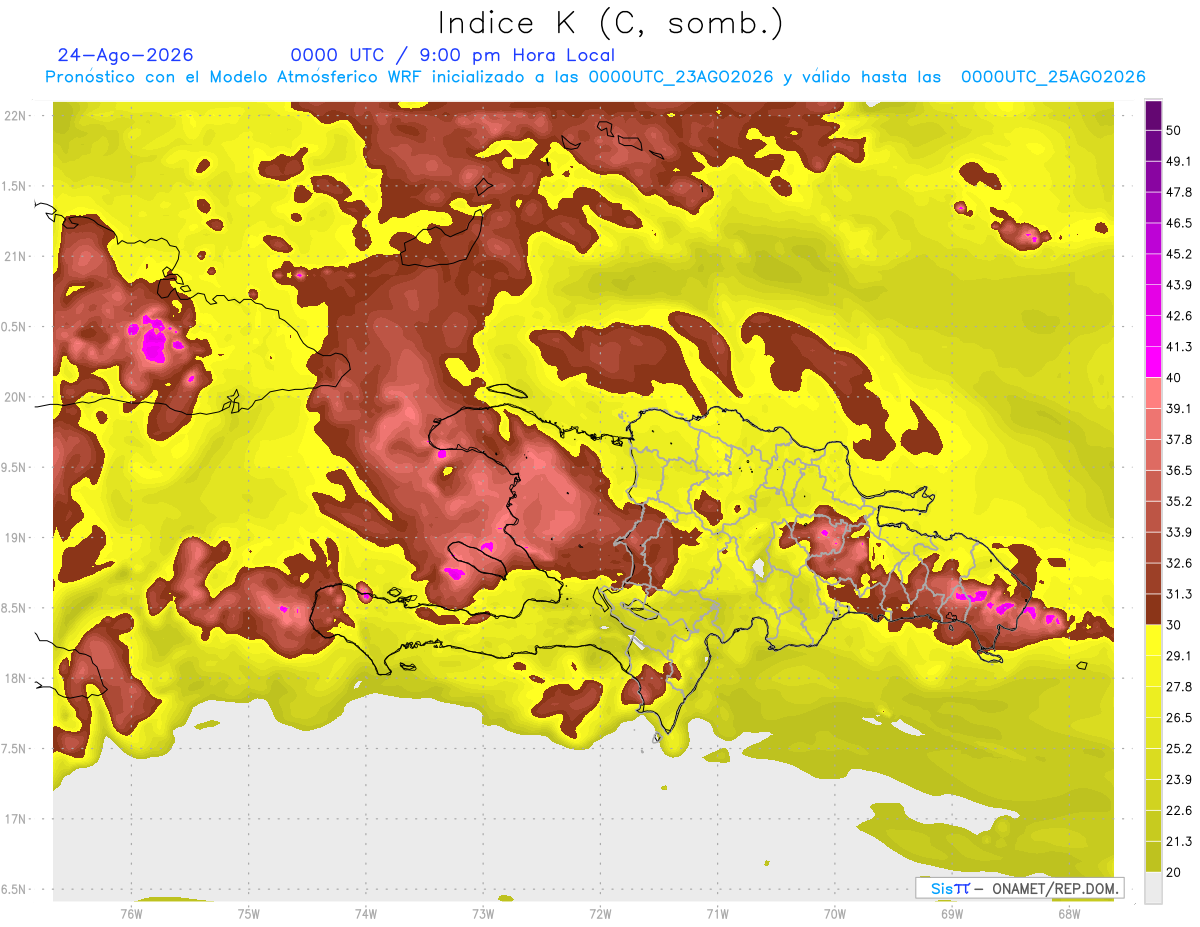This screenshot has height=927, width=1200.
Task: Click the "70W" longitude label
Action: (835, 913)
